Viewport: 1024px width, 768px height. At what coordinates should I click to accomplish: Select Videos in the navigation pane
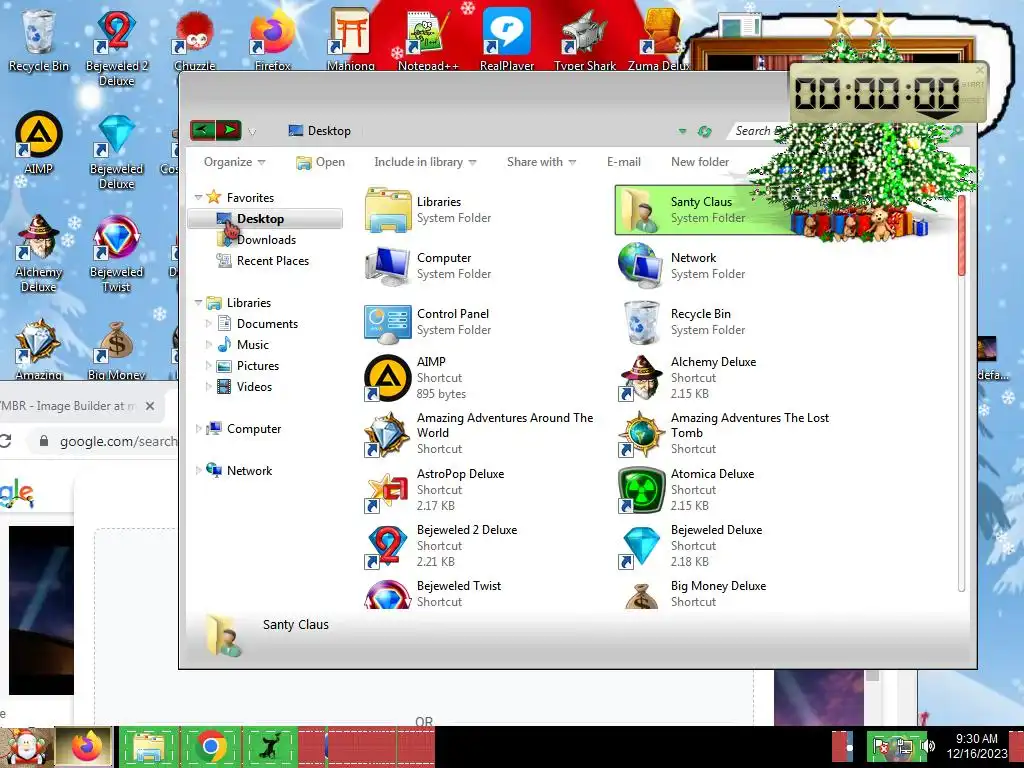(x=244, y=387)
